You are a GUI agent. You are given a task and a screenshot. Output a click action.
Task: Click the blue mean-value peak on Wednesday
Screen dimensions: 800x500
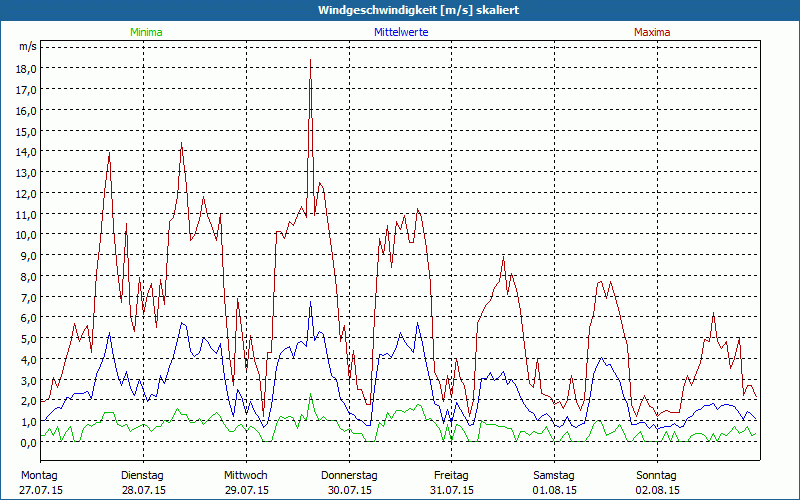click(x=310, y=302)
